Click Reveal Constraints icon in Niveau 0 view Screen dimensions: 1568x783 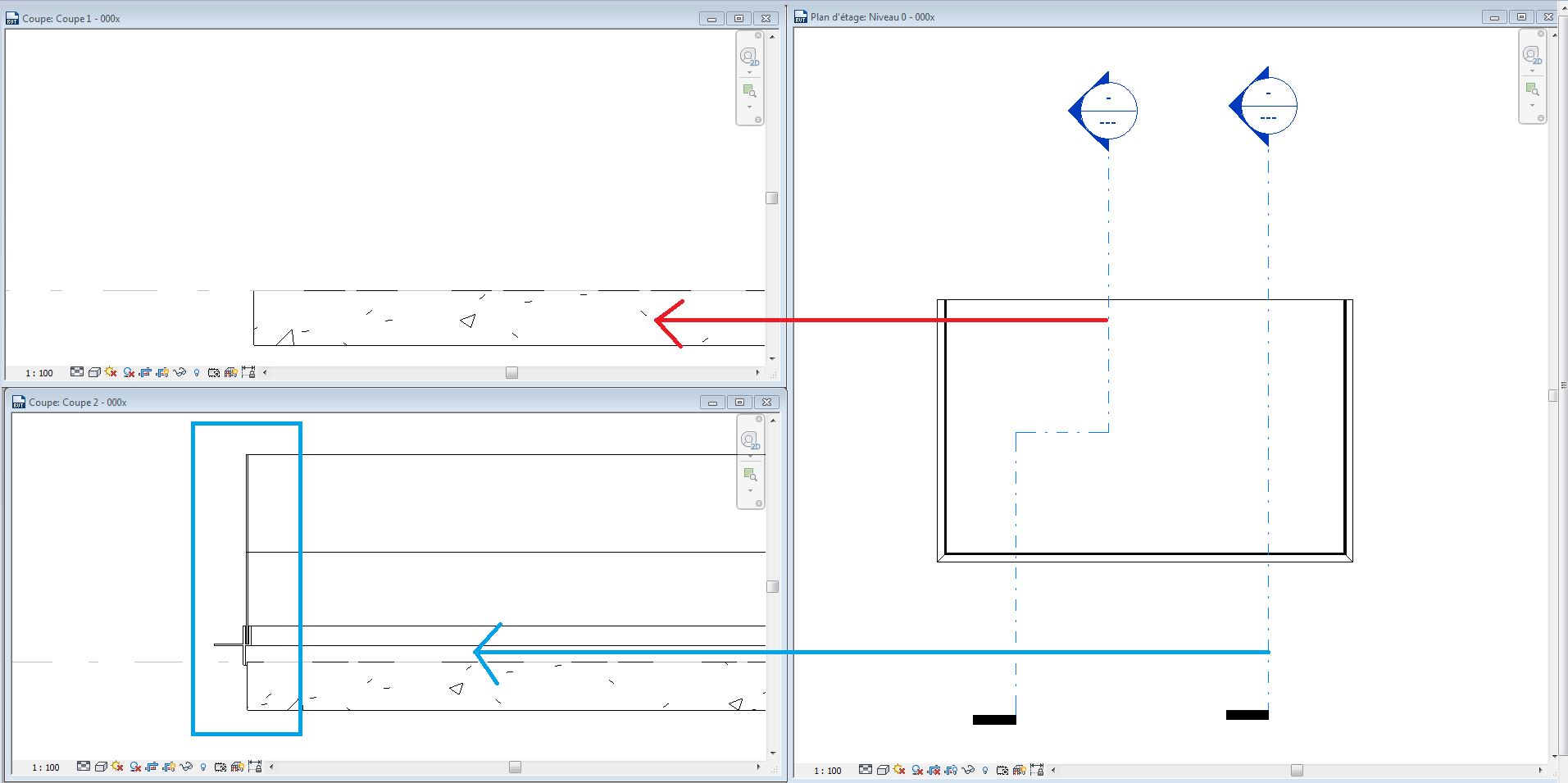pos(1037,770)
